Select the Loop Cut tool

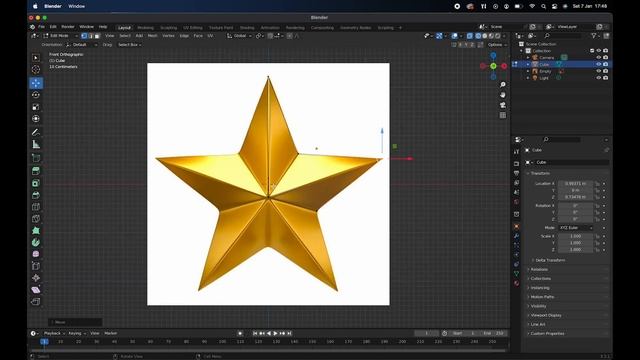pyautogui.click(x=36, y=207)
